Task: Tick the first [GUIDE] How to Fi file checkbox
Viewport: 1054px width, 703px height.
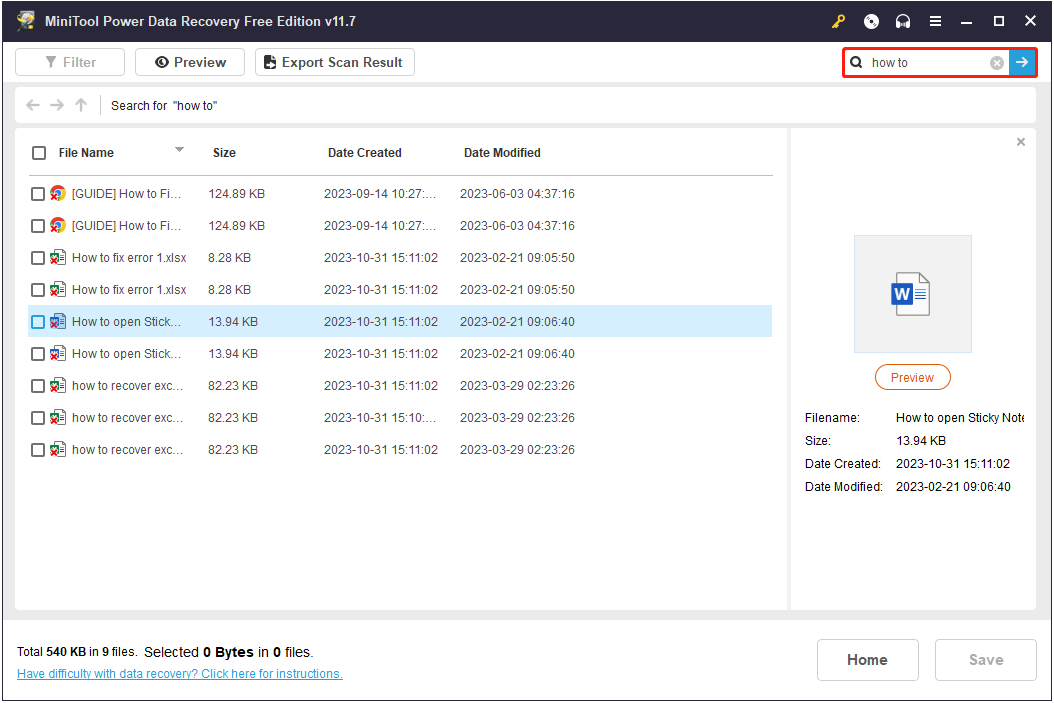Action: click(38, 194)
